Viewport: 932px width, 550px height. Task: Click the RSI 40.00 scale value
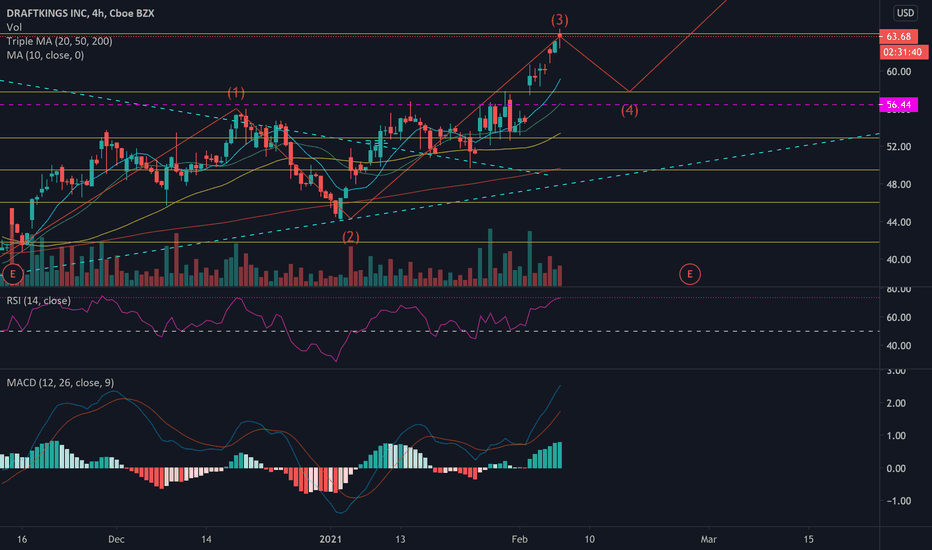tap(898, 346)
